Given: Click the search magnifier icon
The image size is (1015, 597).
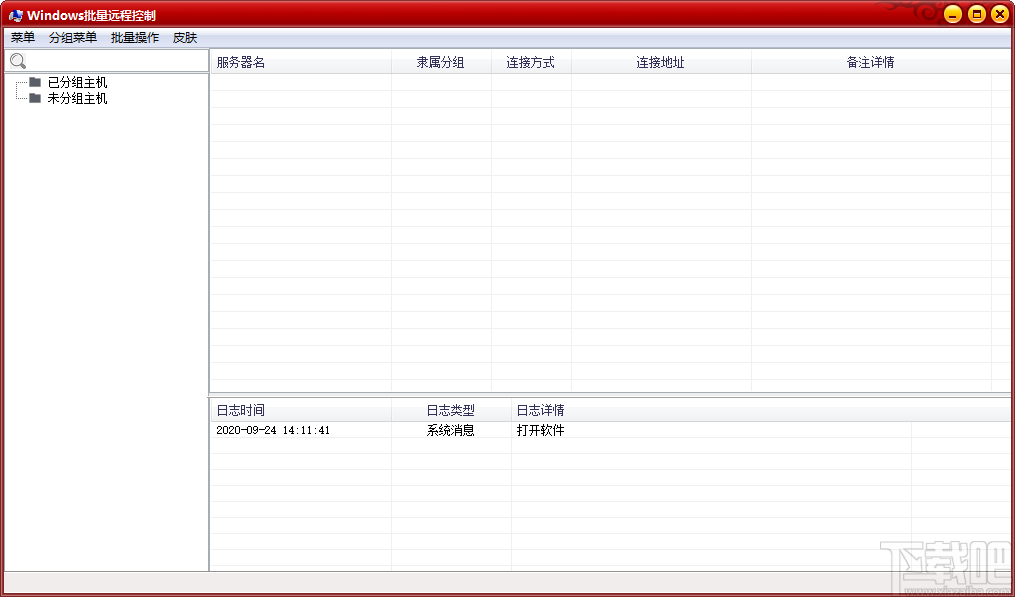Looking at the screenshot, I should point(17,60).
